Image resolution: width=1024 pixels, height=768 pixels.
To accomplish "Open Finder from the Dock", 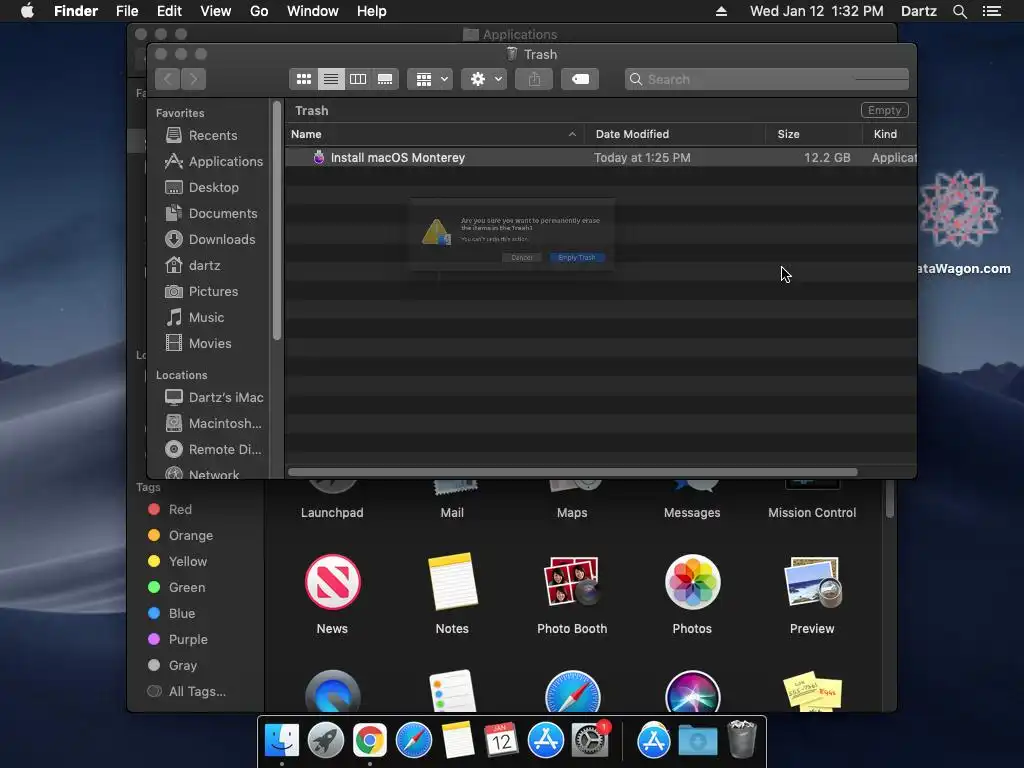I will (281, 741).
